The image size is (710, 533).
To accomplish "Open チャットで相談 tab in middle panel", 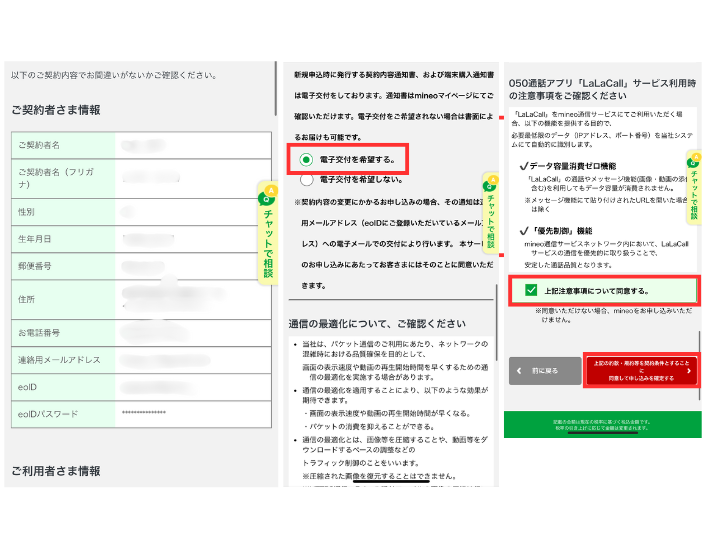I will coord(490,213).
